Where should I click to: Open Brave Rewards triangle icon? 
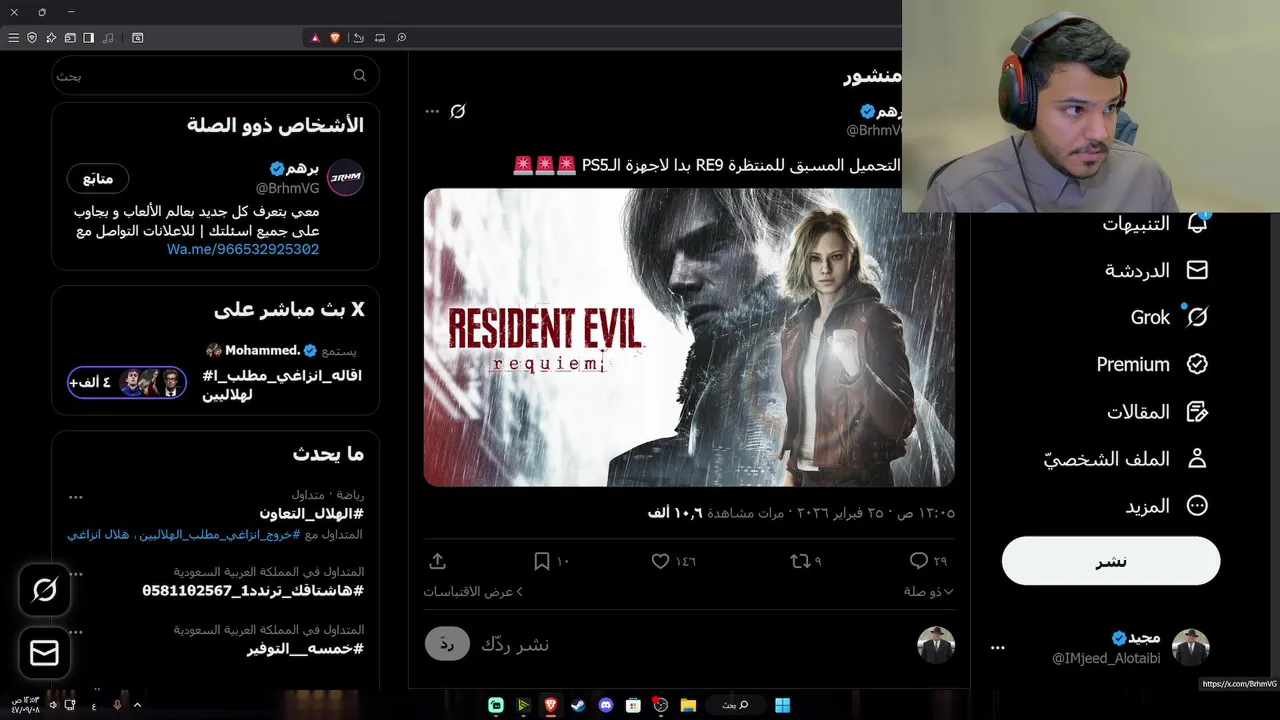pyautogui.click(x=314, y=38)
